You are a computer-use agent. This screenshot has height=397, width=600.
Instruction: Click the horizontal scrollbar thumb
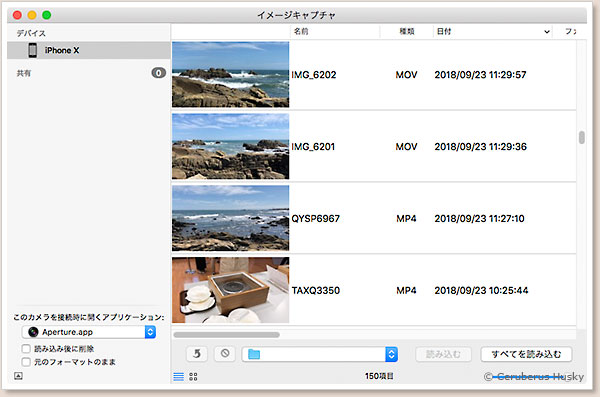pyautogui.click(x=227, y=335)
